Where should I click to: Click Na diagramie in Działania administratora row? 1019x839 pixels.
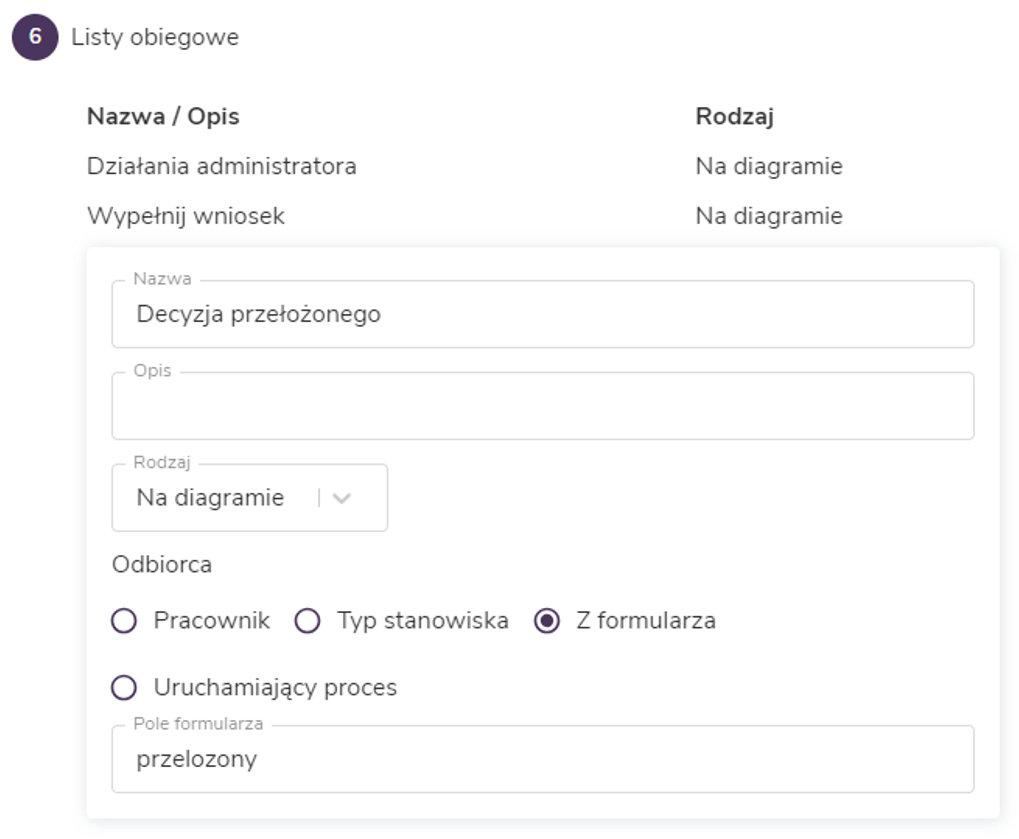click(x=768, y=166)
